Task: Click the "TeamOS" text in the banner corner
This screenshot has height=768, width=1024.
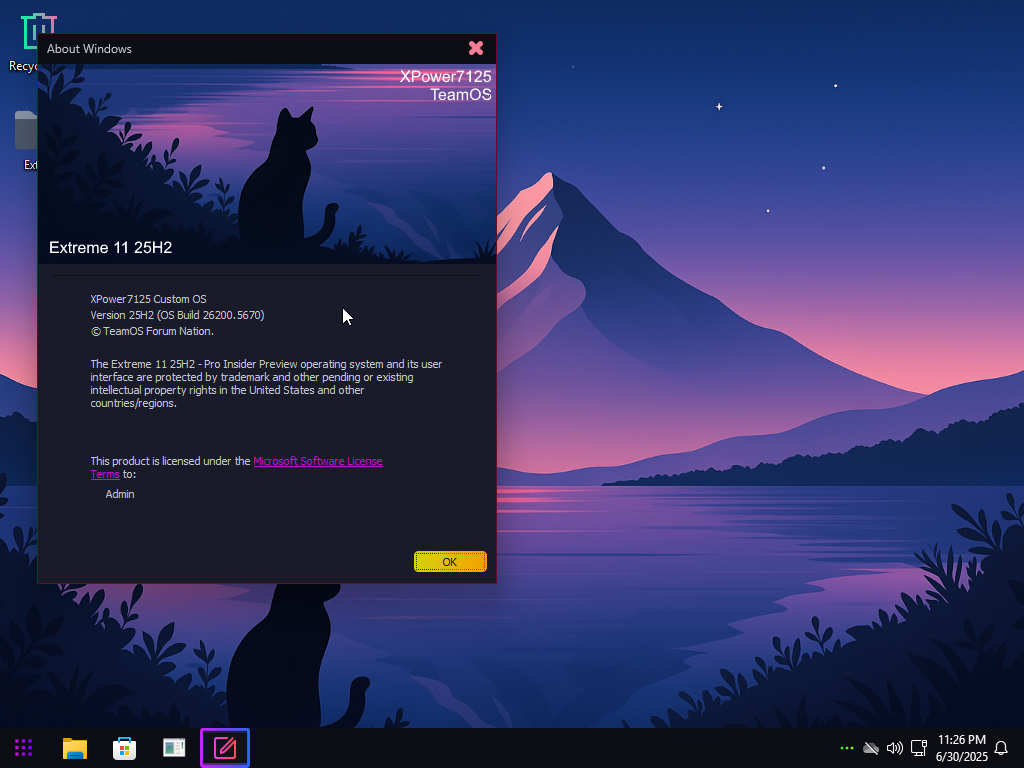Action: [460, 95]
